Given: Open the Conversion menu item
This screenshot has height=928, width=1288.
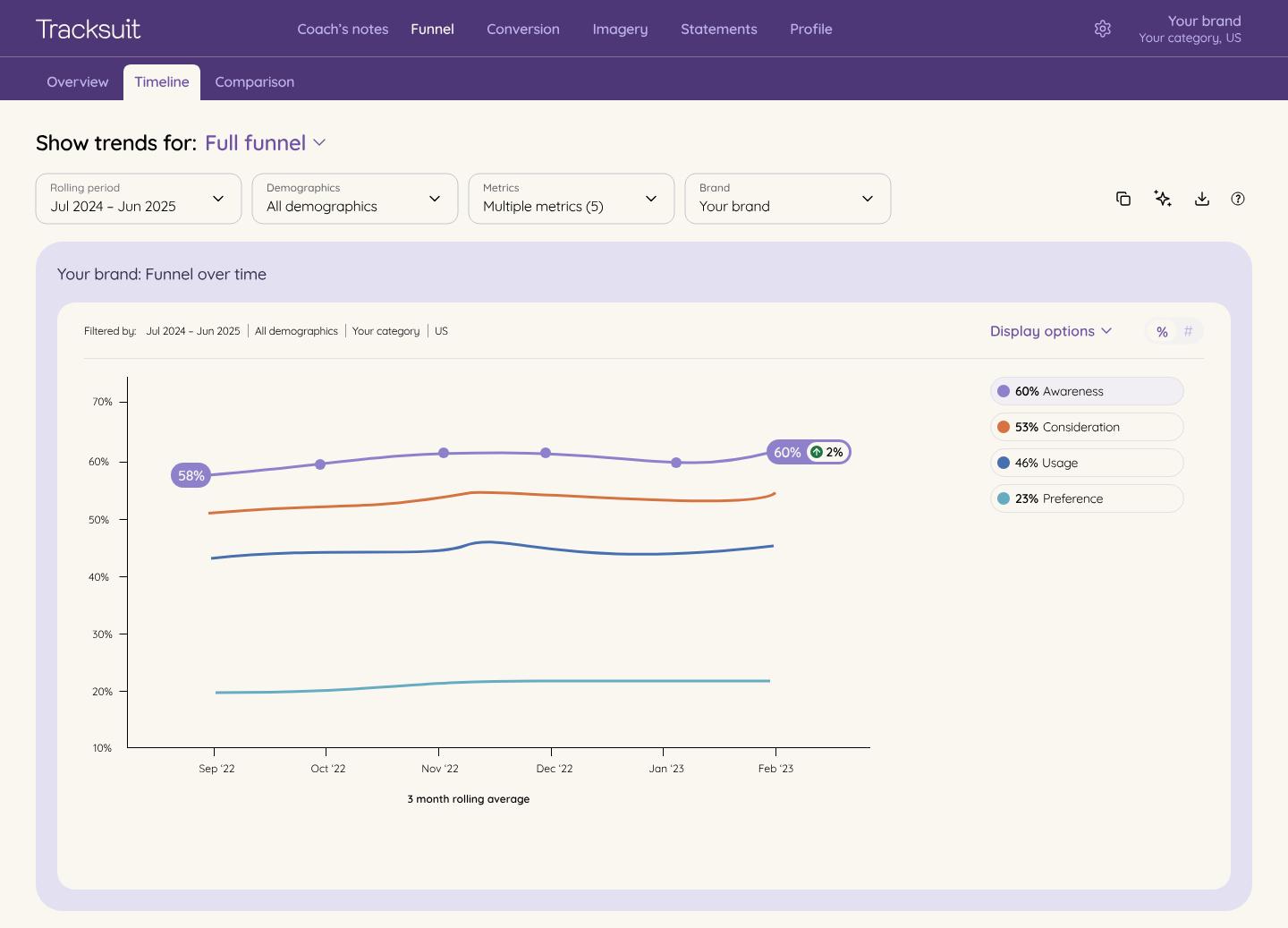Looking at the screenshot, I should pos(523,29).
